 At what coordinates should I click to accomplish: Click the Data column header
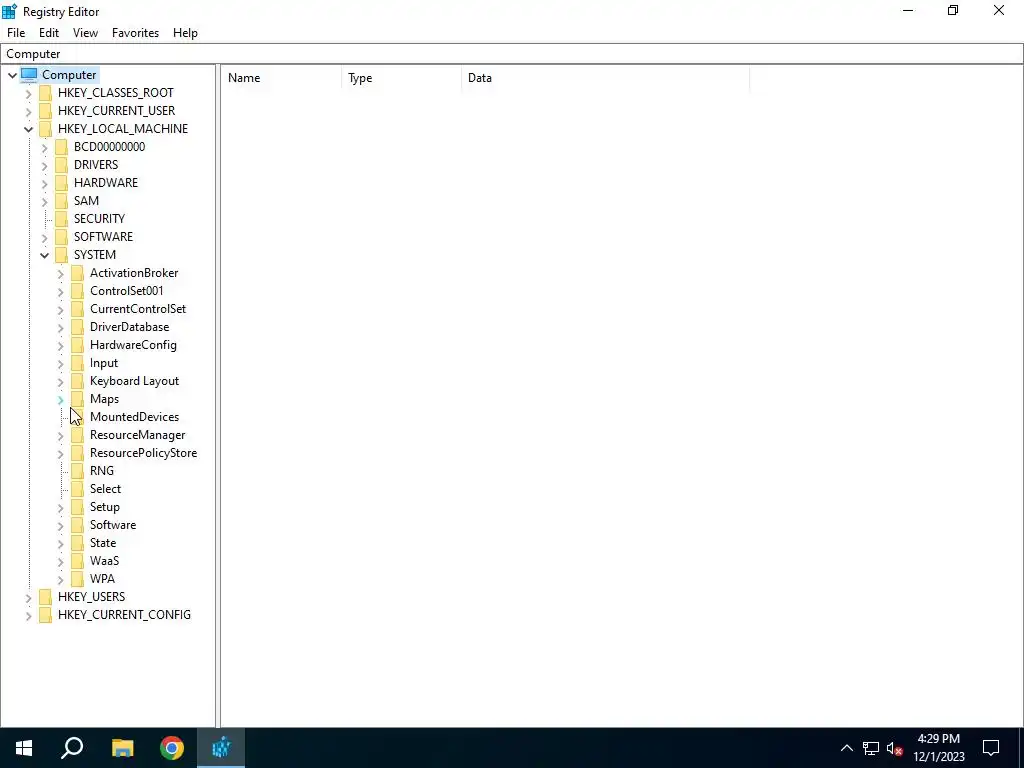coord(605,78)
